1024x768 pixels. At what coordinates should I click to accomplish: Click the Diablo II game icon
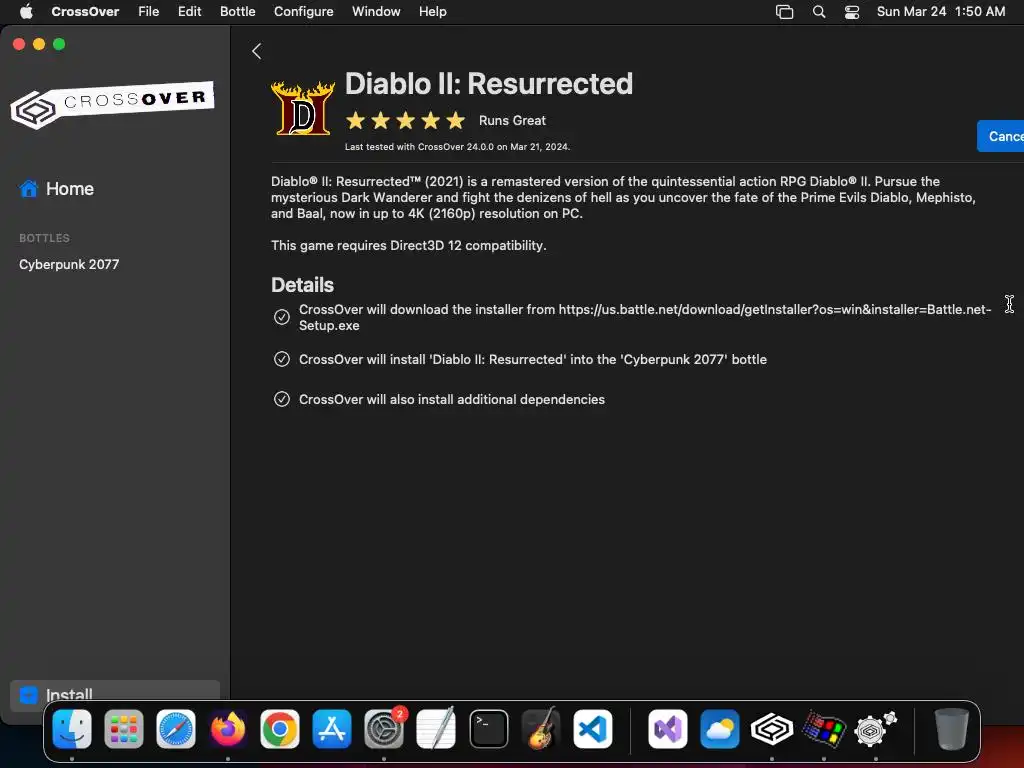(302, 108)
